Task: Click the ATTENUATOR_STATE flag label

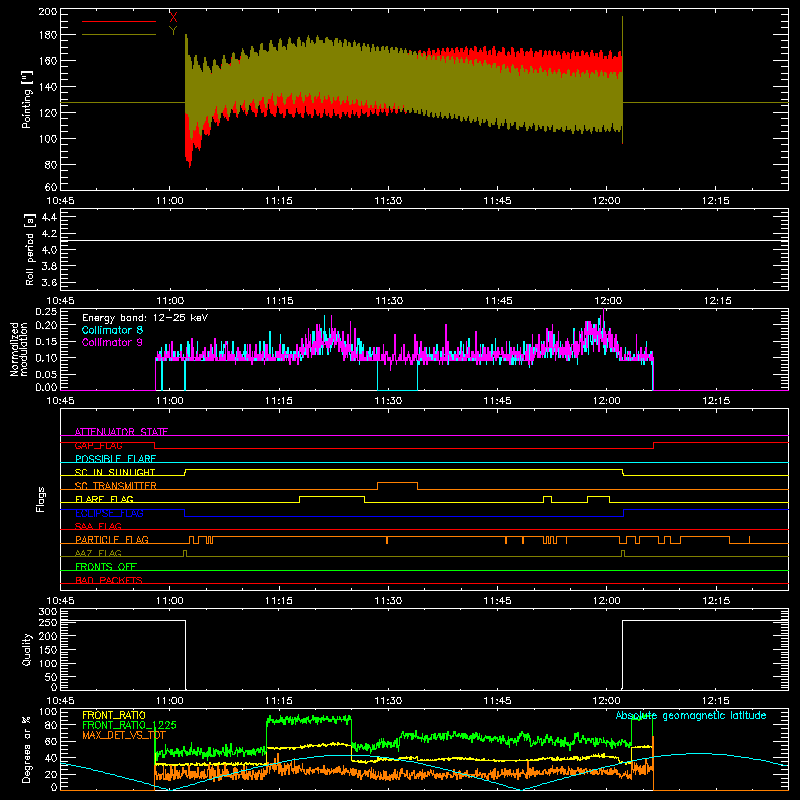Action: coord(121,432)
